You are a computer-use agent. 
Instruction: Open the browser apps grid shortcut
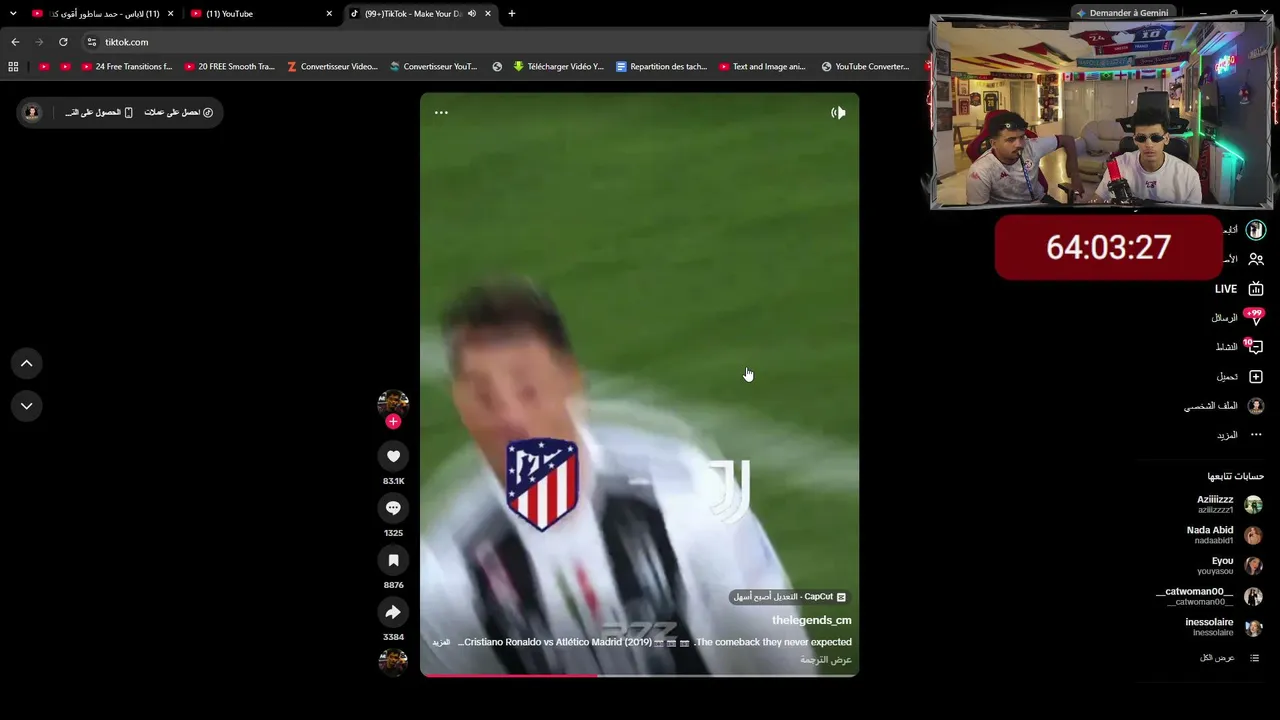tap(13, 67)
